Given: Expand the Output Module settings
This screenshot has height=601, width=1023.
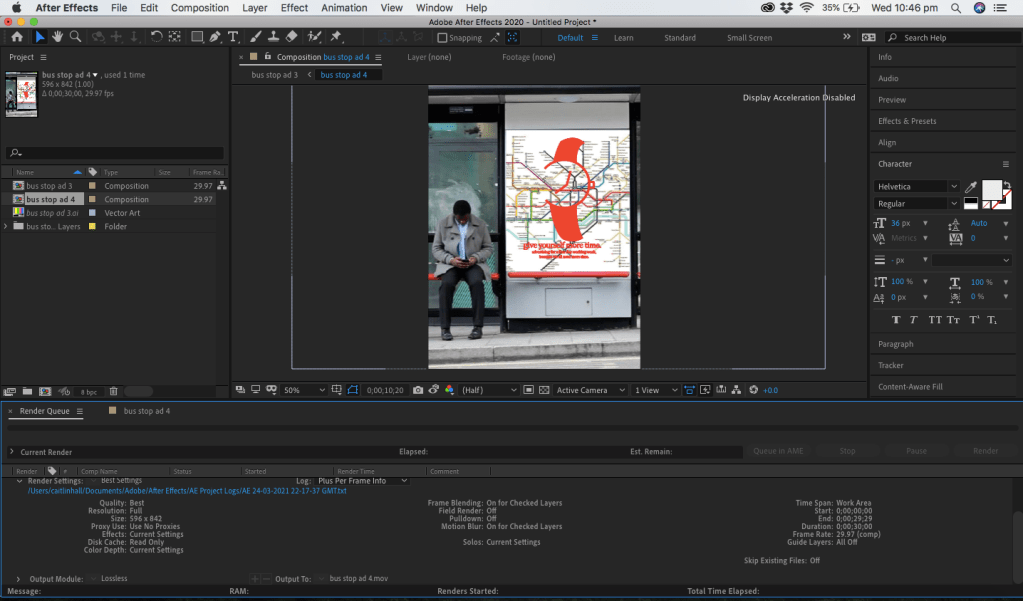Looking at the screenshot, I should tap(18, 579).
